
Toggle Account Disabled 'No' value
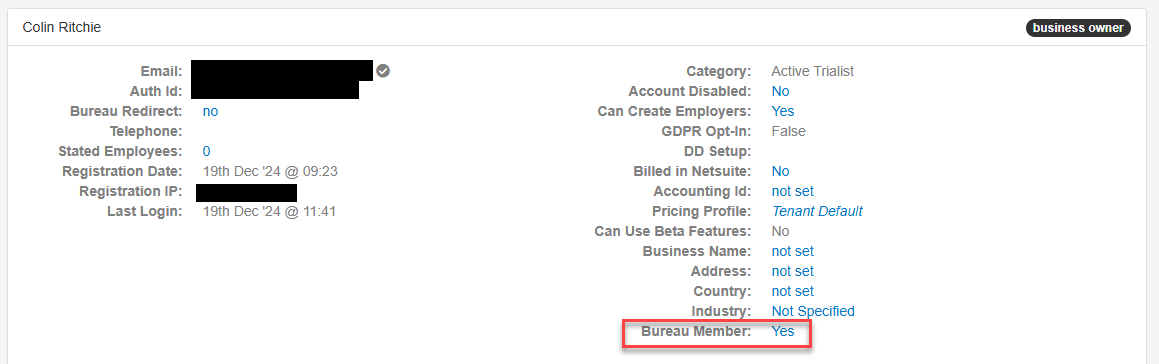[781, 91]
